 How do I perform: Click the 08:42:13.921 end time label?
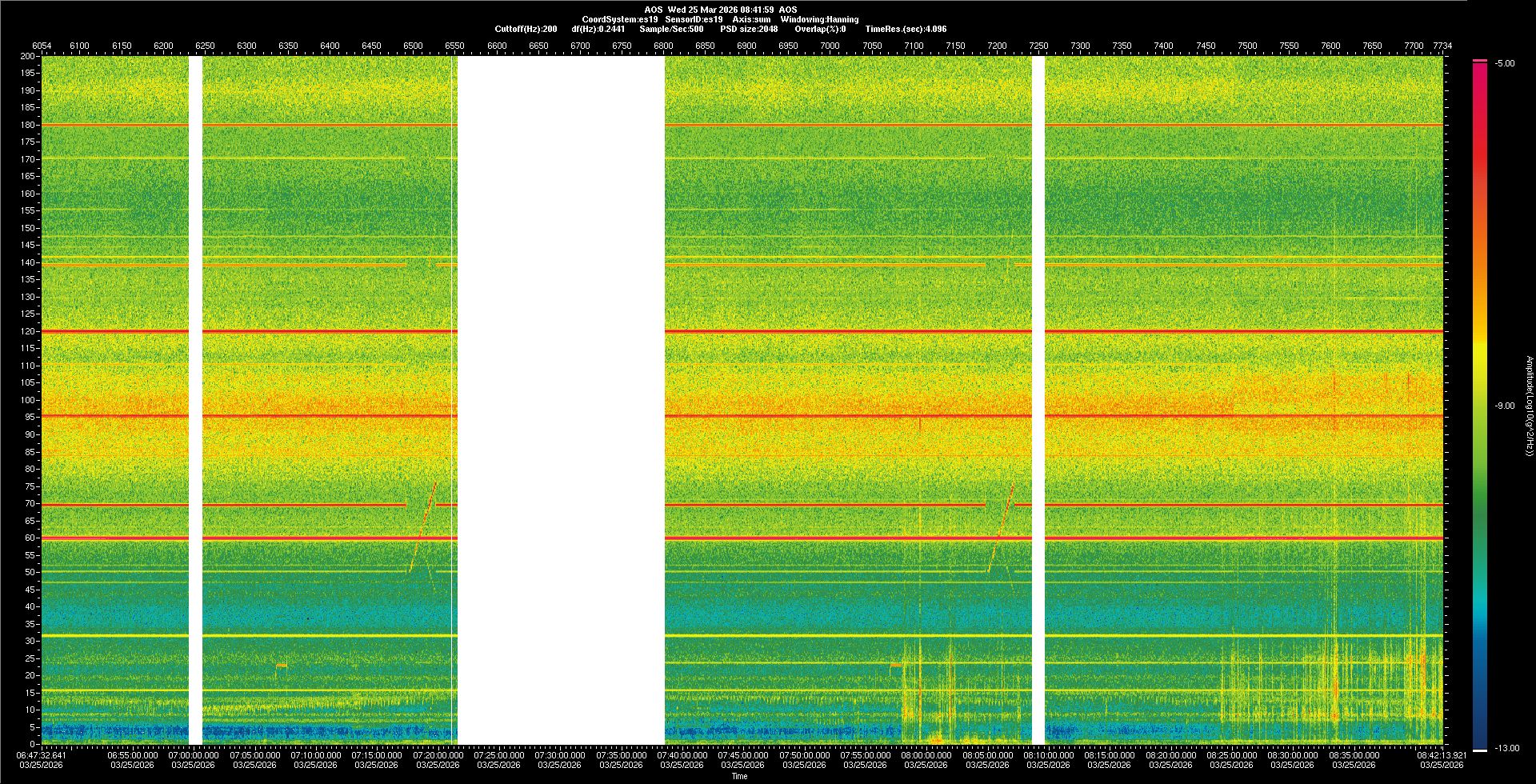[x=1442, y=754]
